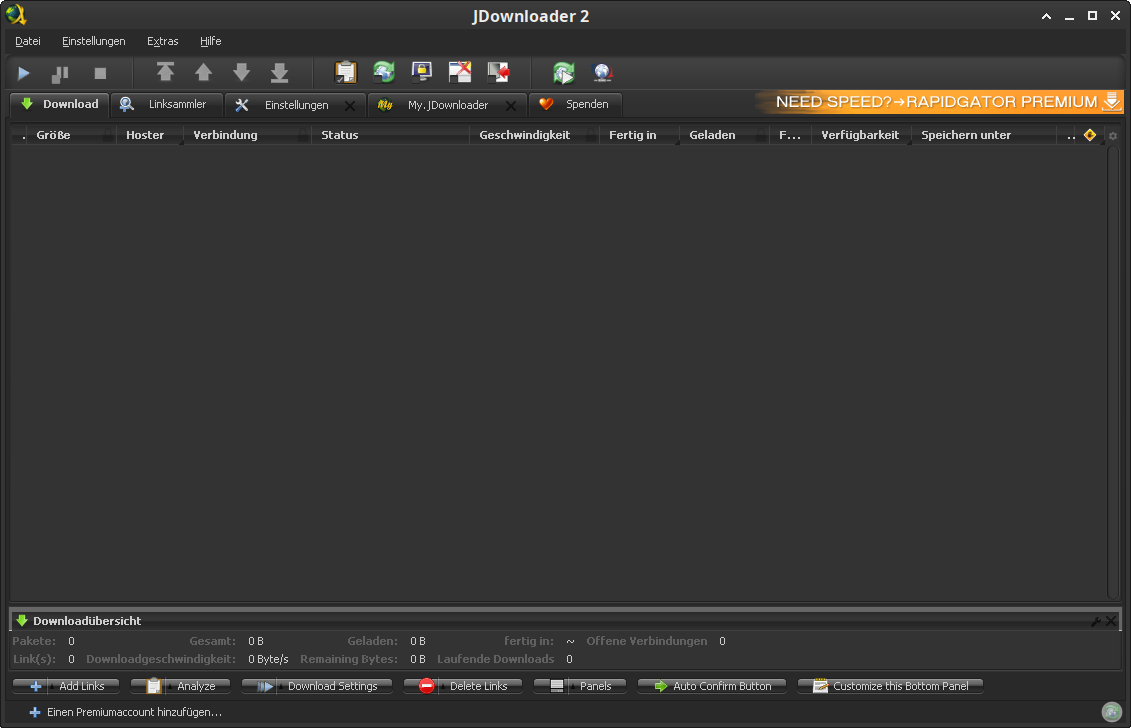Move selection down with the down arrow icon
The width and height of the screenshot is (1131, 728).
point(242,72)
